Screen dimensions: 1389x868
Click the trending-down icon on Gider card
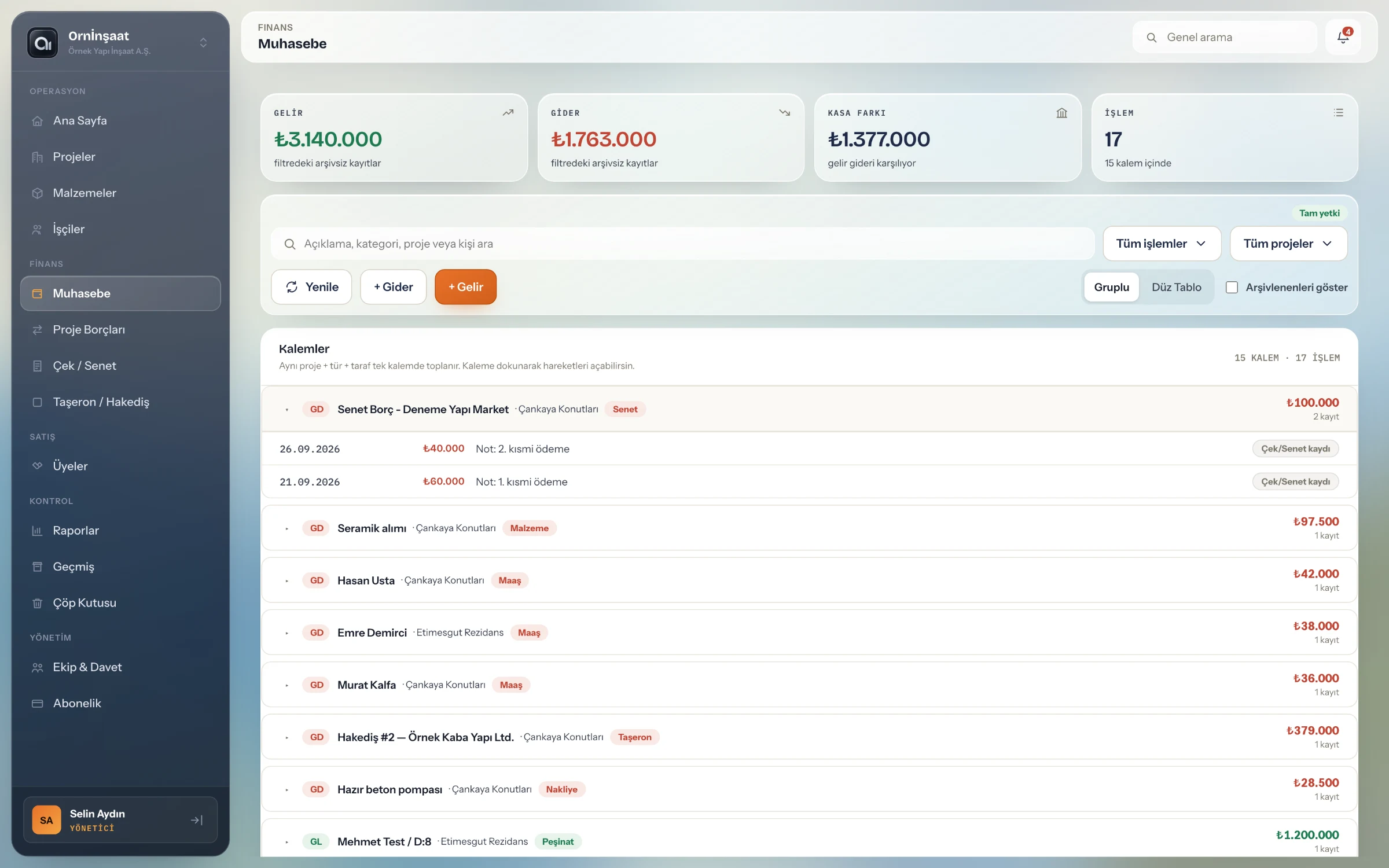click(784, 113)
